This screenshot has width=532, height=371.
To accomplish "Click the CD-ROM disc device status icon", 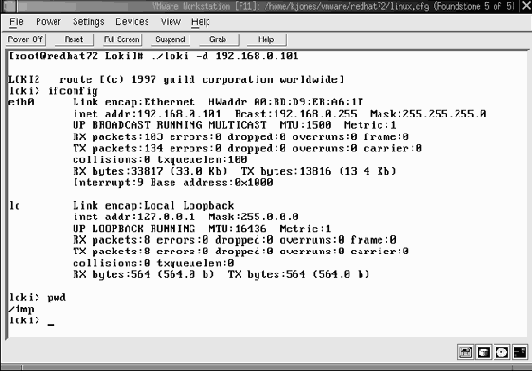I will pos(501,353).
